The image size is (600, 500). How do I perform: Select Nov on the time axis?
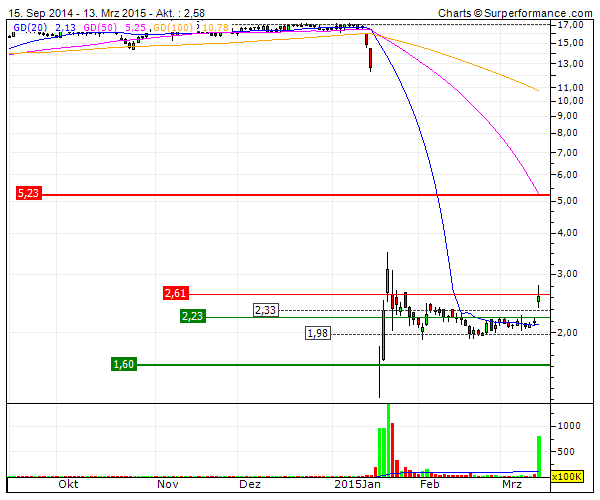click(x=166, y=485)
